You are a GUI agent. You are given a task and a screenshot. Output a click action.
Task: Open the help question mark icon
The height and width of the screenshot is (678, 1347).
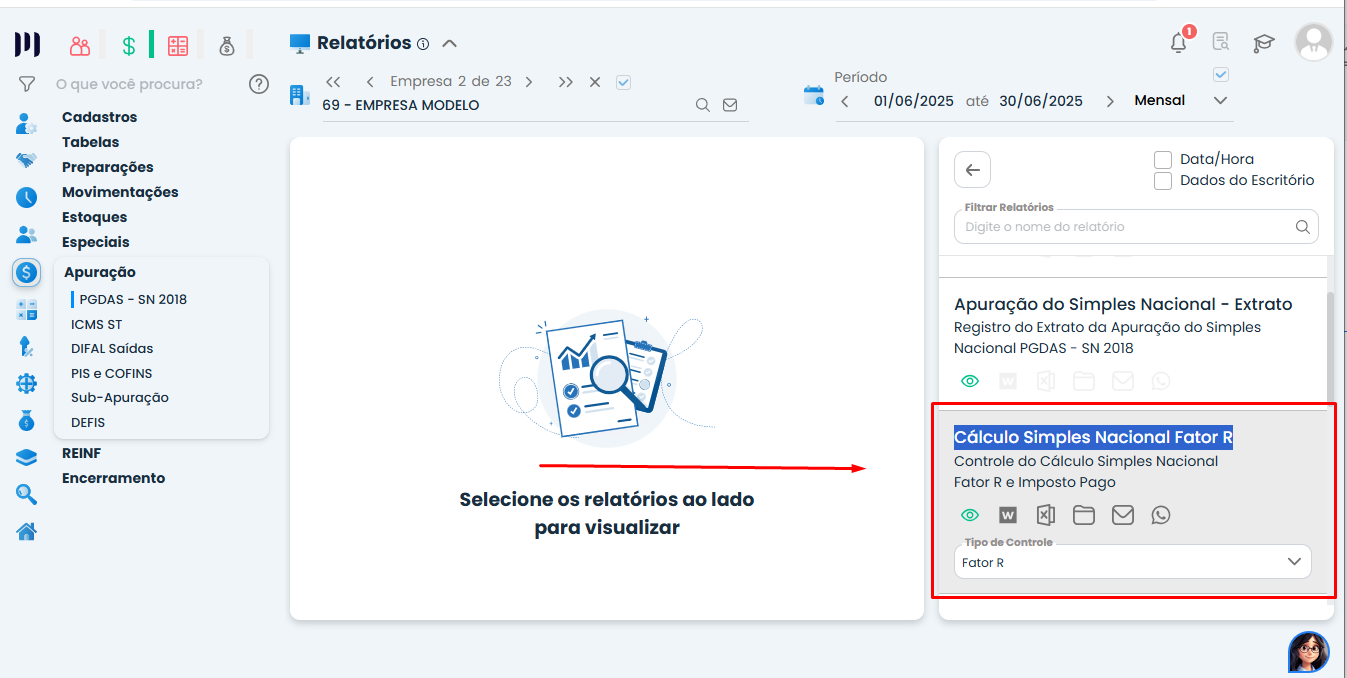259,84
